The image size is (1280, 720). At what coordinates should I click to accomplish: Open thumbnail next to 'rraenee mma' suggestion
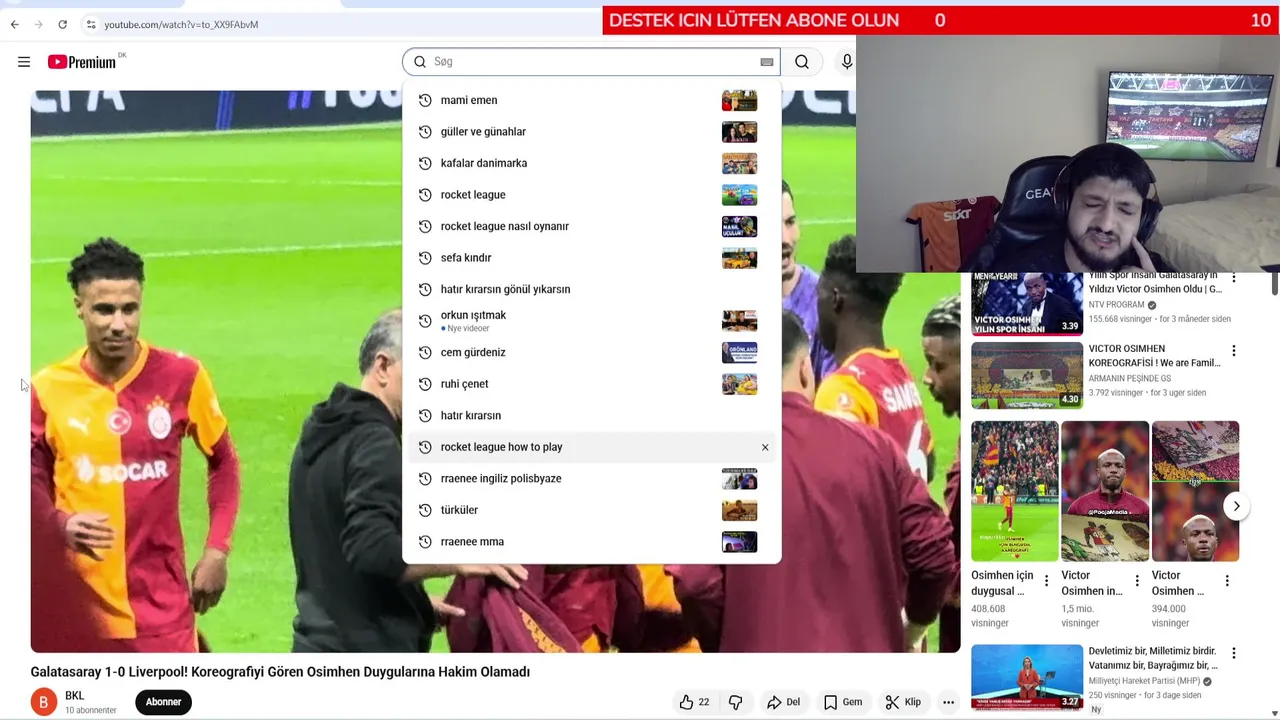[739, 541]
